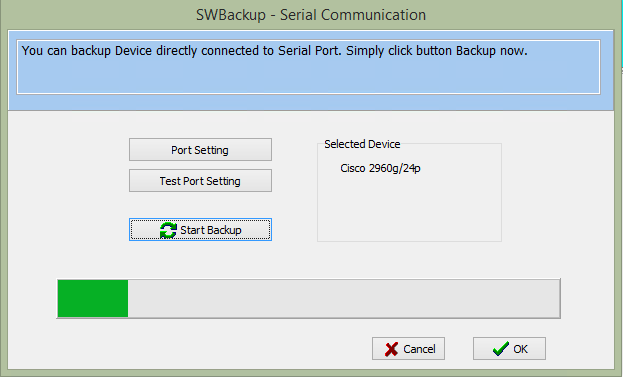The image size is (623, 377).
Task: Click the empty gray section of progress bar
Action: pyautogui.click(x=344, y=298)
